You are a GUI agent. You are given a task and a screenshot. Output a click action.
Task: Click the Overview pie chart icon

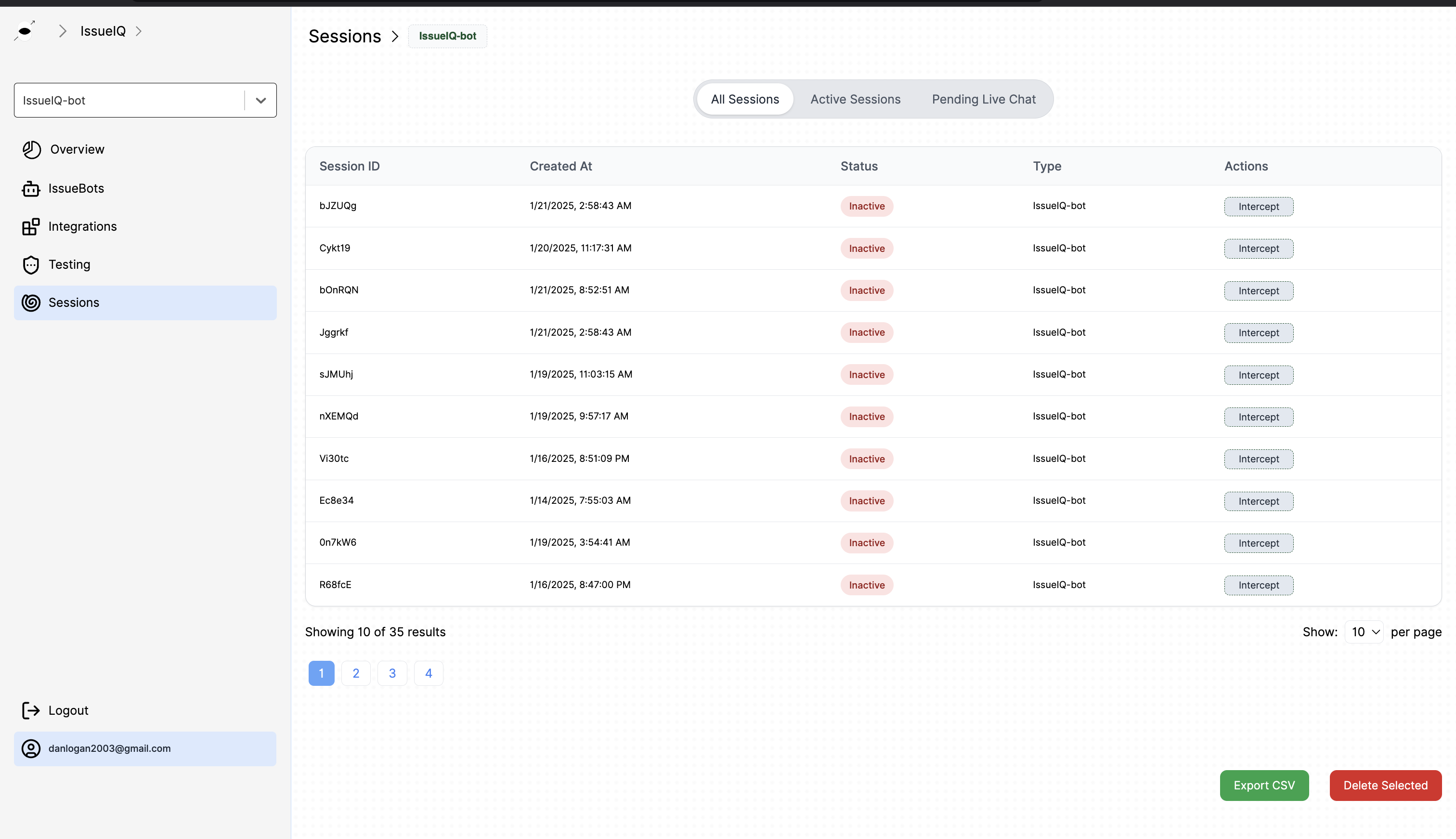click(31, 149)
